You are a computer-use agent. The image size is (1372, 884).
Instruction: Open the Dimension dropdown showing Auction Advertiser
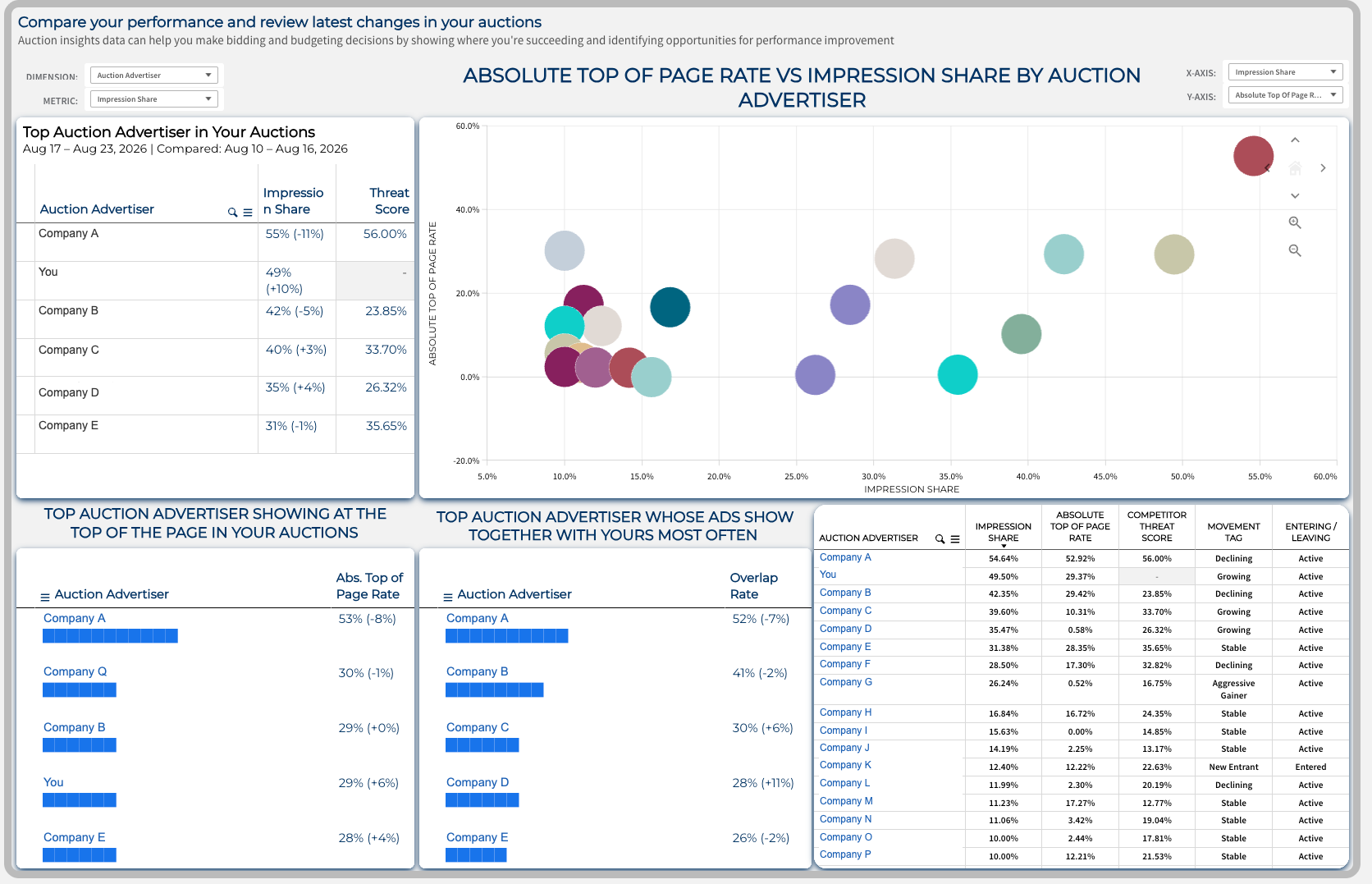[x=153, y=76]
